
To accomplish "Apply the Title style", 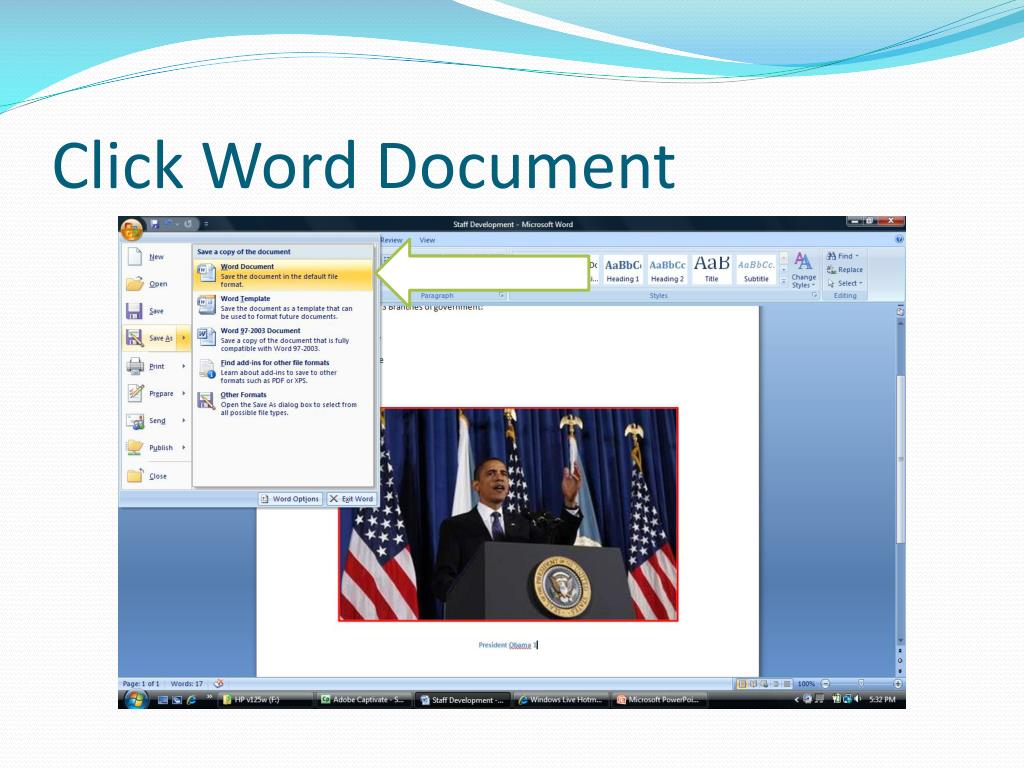I will click(711, 270).
